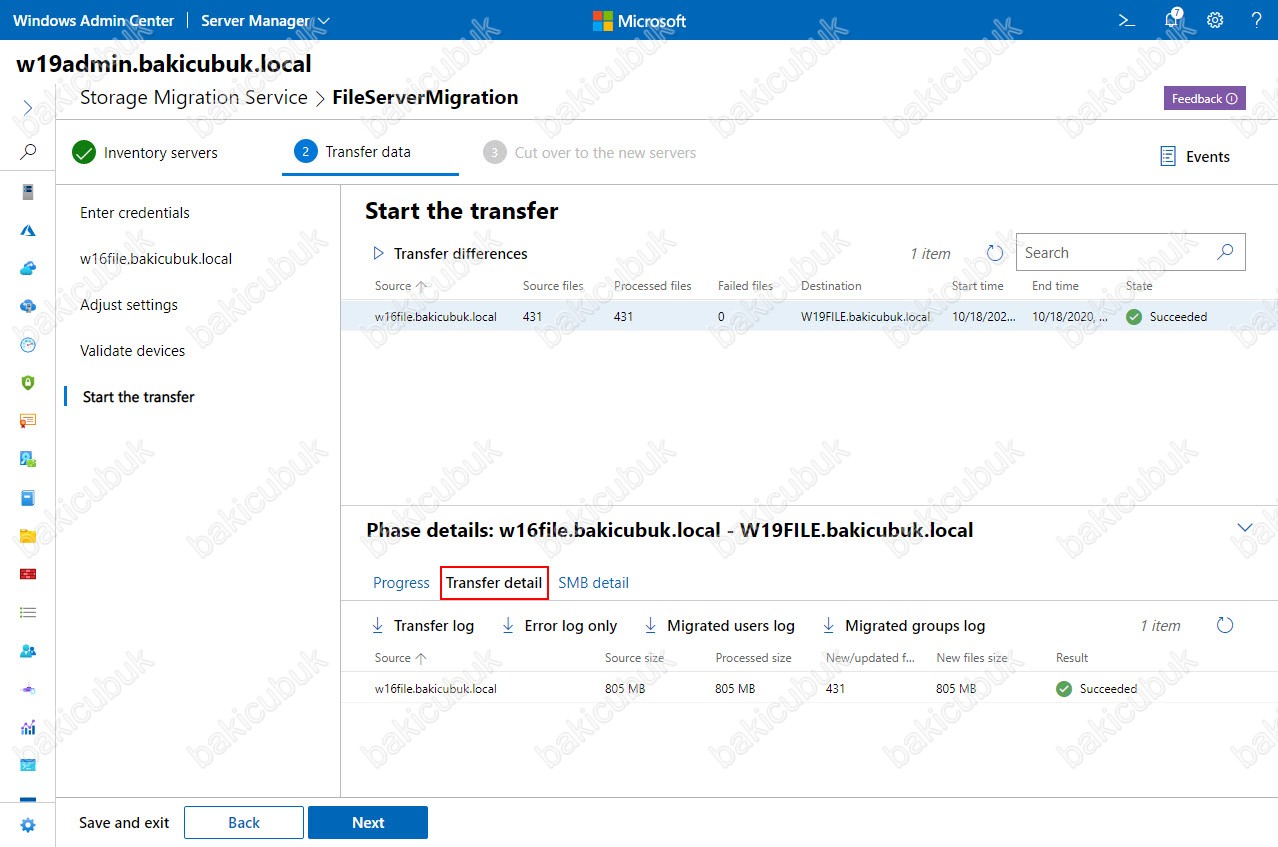Open the sidebar tool search magnifier

click(x=28, y=152)
